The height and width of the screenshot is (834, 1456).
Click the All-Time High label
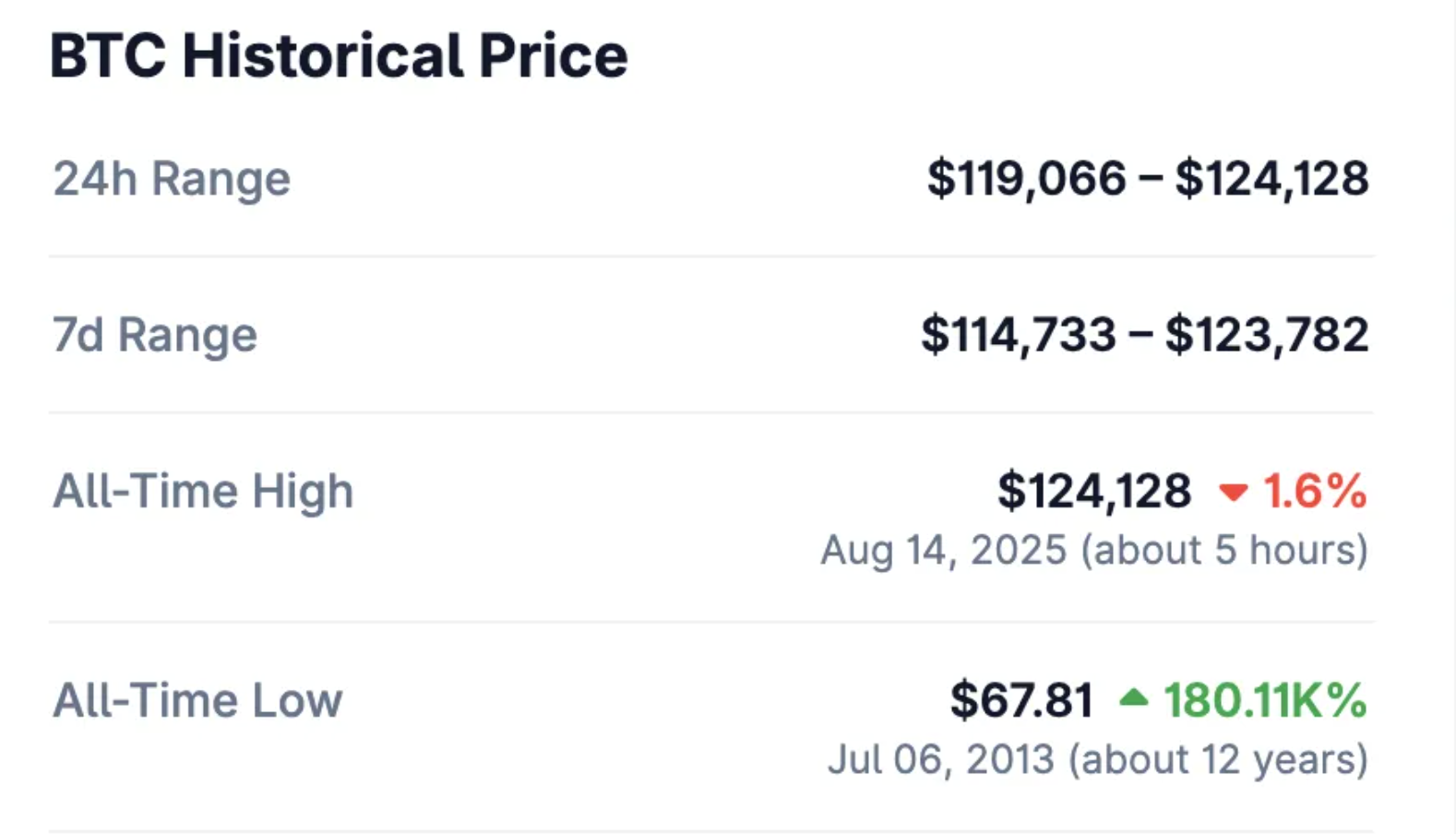coord(203,491)
